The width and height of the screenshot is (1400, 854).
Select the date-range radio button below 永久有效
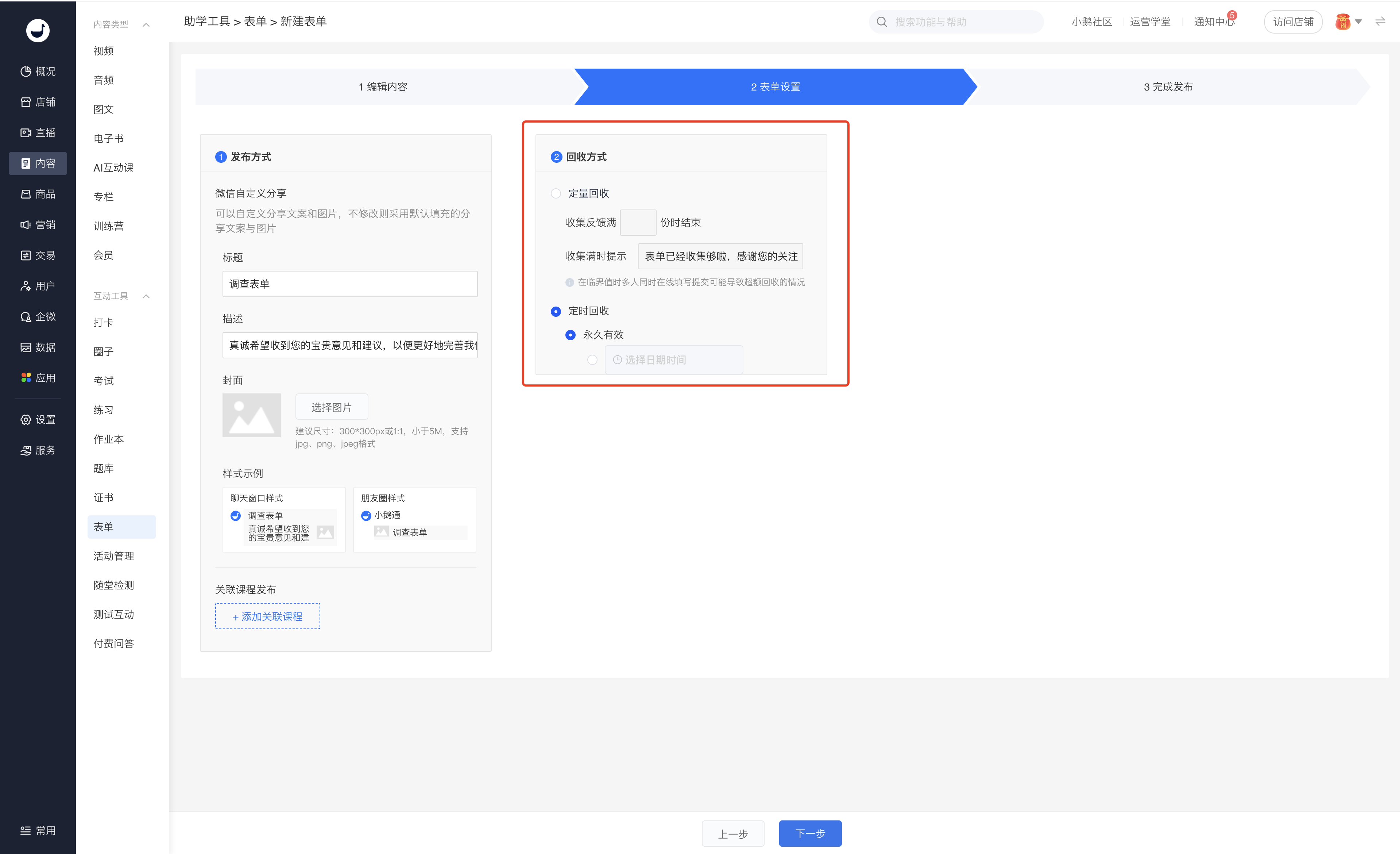(x=592, y=360)
